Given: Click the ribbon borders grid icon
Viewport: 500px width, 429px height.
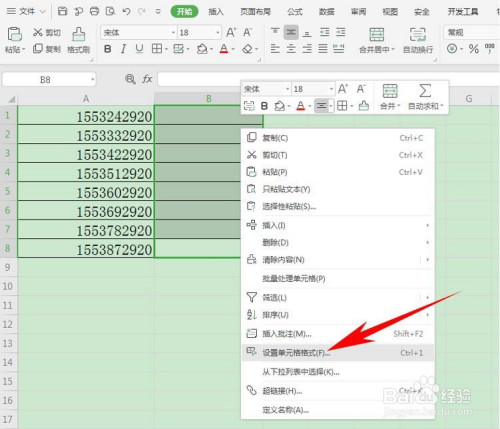Looking at the screenshot, I should (157, 49).
